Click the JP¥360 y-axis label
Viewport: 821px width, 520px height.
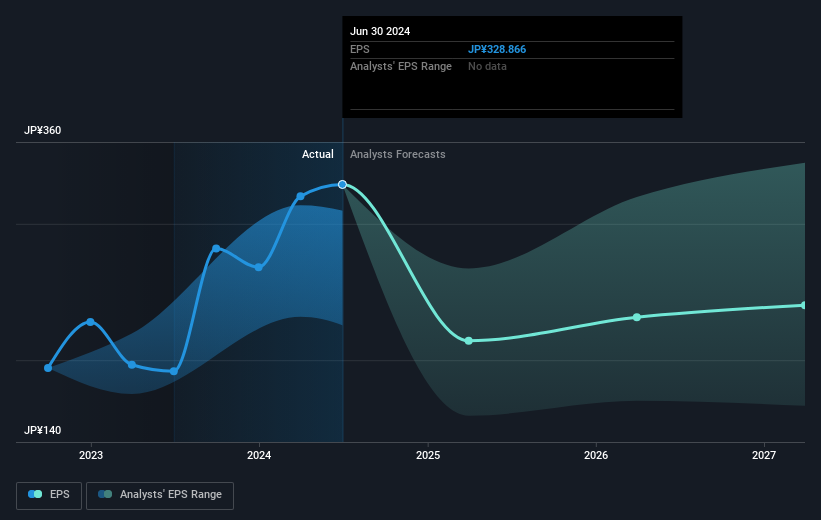pos(42,130)
